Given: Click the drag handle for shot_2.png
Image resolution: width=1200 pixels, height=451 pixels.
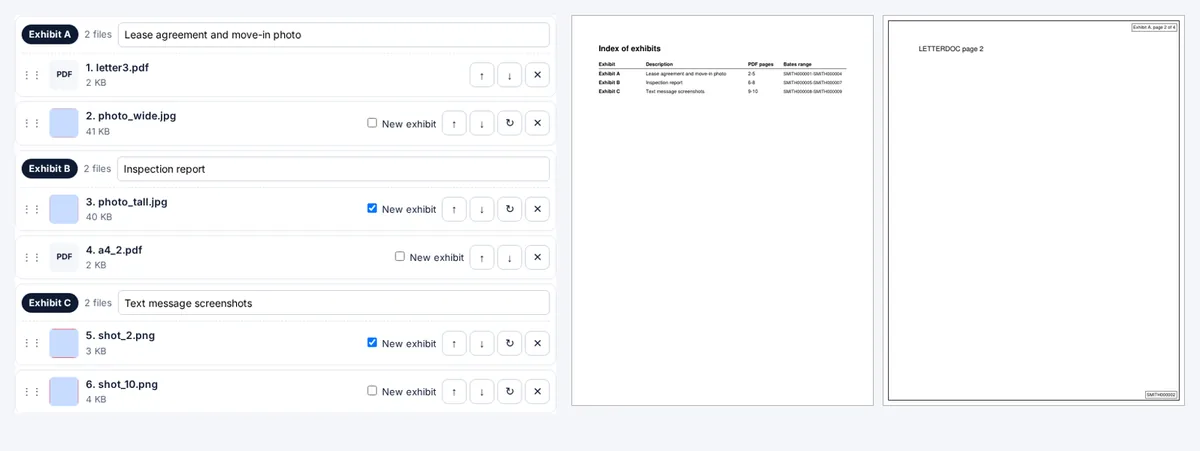Looking at the screenshot, I should coord(32,343).
